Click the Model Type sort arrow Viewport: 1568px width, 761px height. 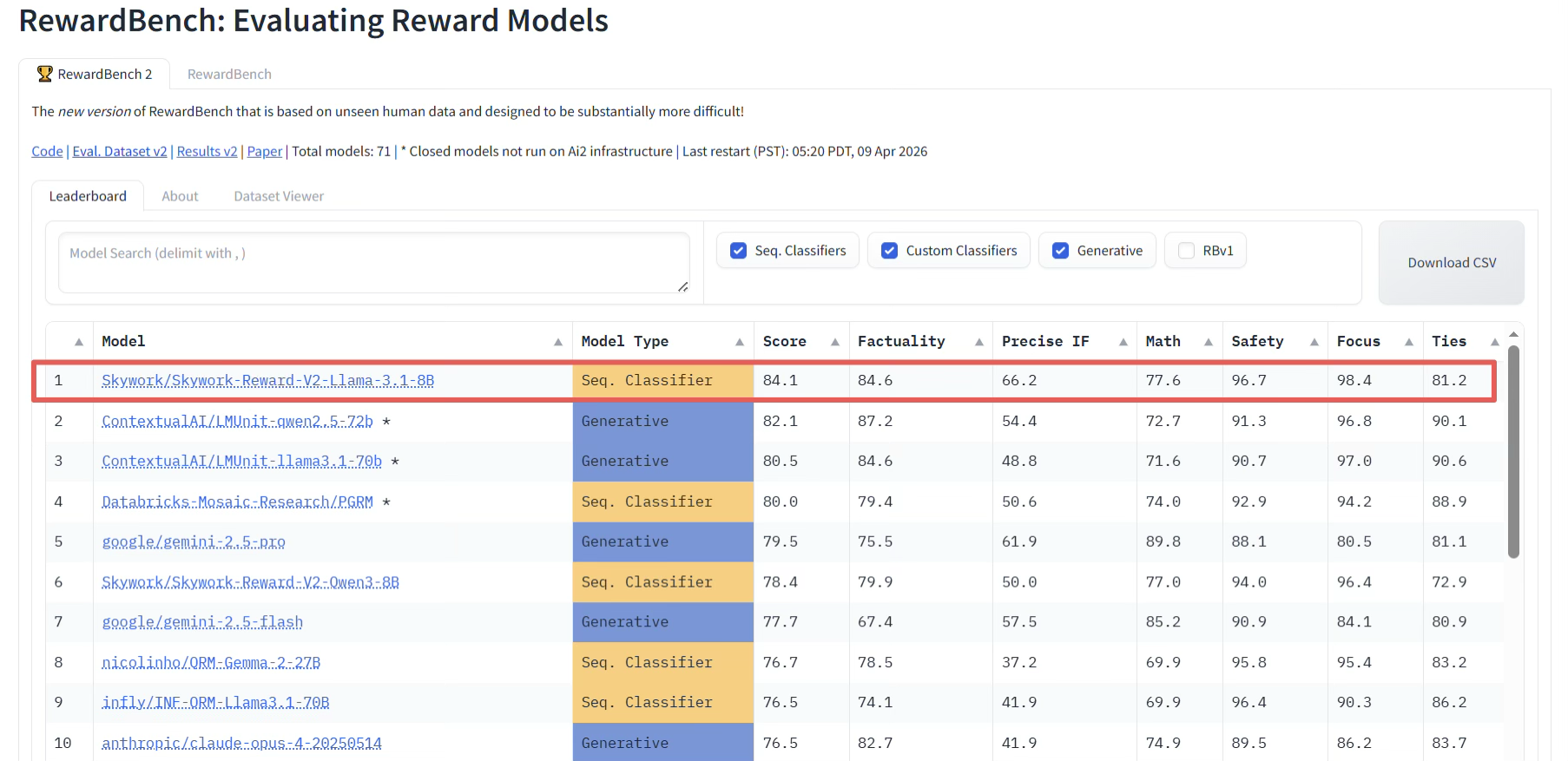coord(739,342)
